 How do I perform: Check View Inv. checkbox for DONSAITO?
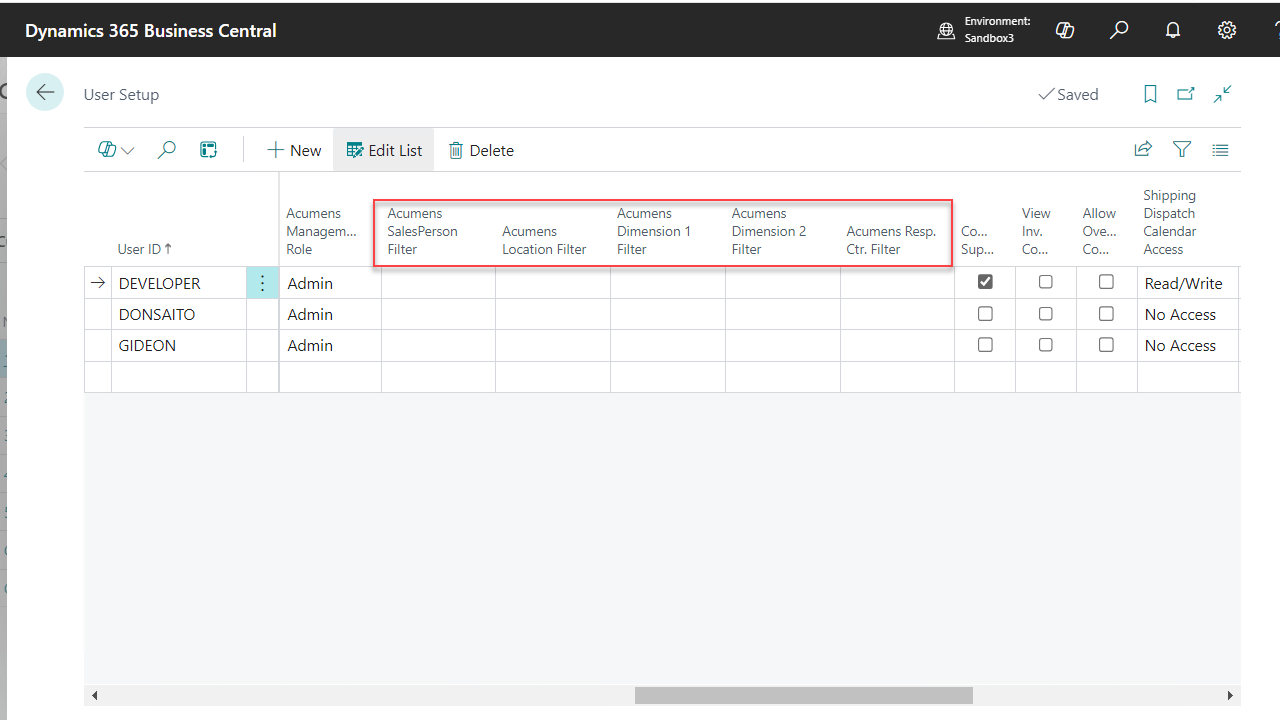click(x=1045, y=314)
